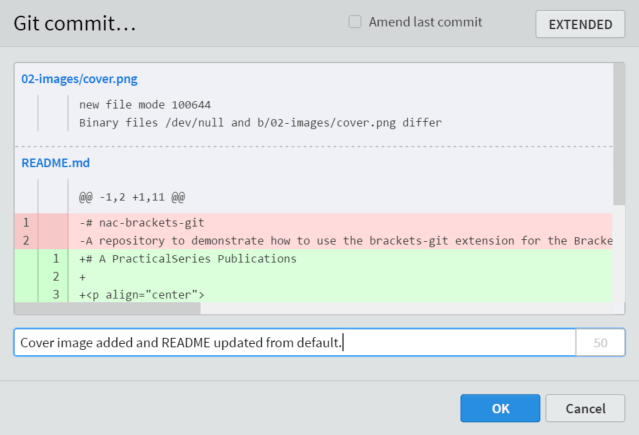Click the vertical scrollbar track below the thumb
Viewport: 639px width, 435px height.
tap(619, 254)
